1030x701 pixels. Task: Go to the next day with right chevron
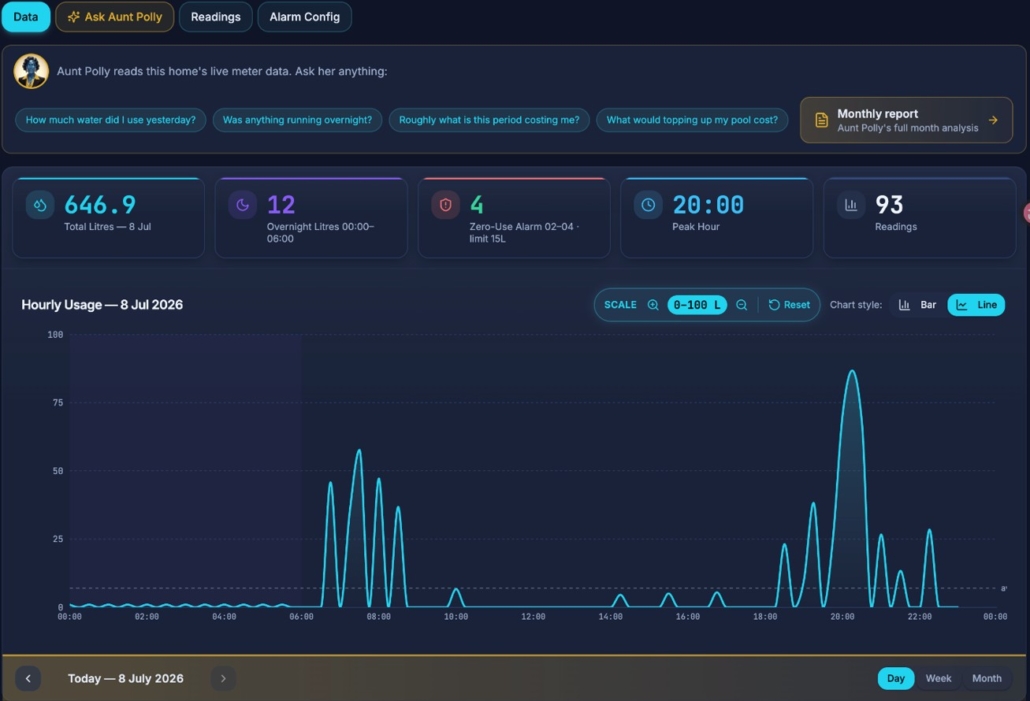[223, 678]
